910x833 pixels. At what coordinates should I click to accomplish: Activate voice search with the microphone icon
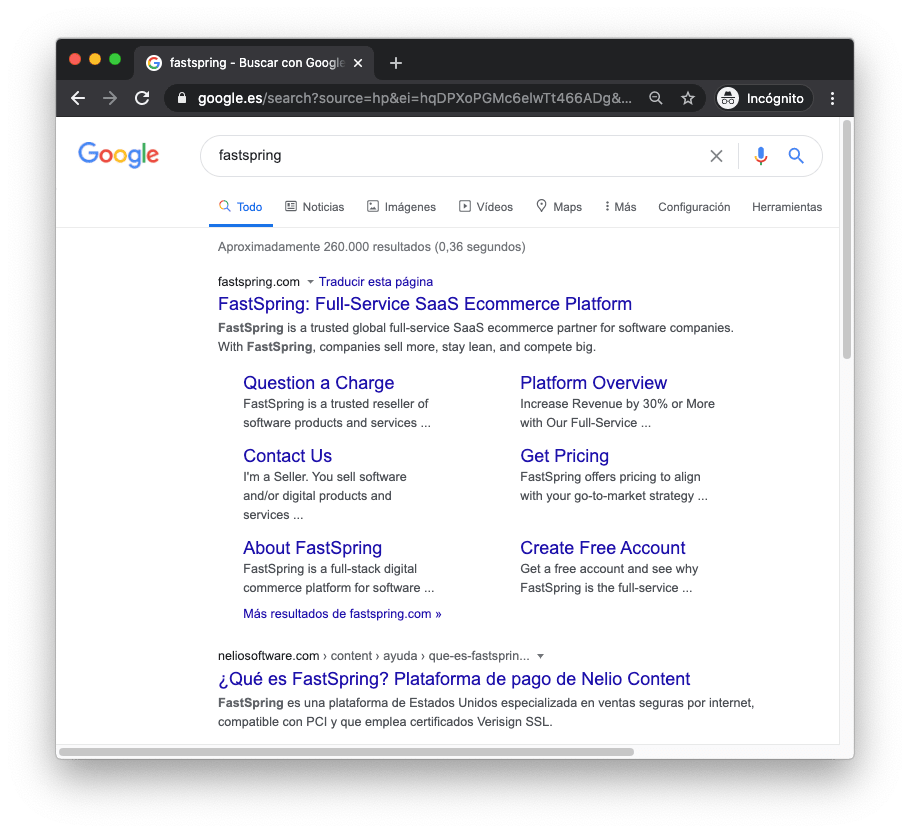tap(760, 155)
